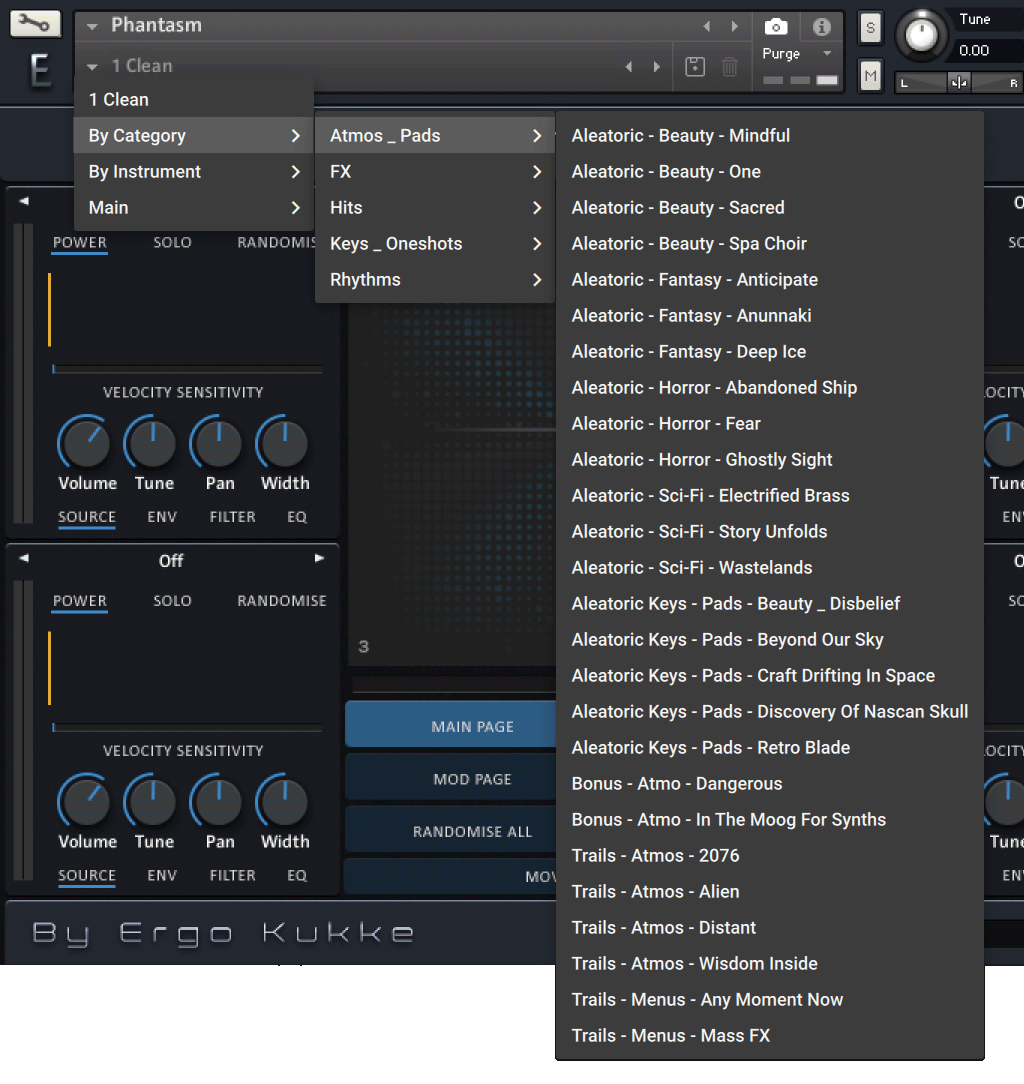Open the wrench instrument edit icon

[x=35, y=24]
